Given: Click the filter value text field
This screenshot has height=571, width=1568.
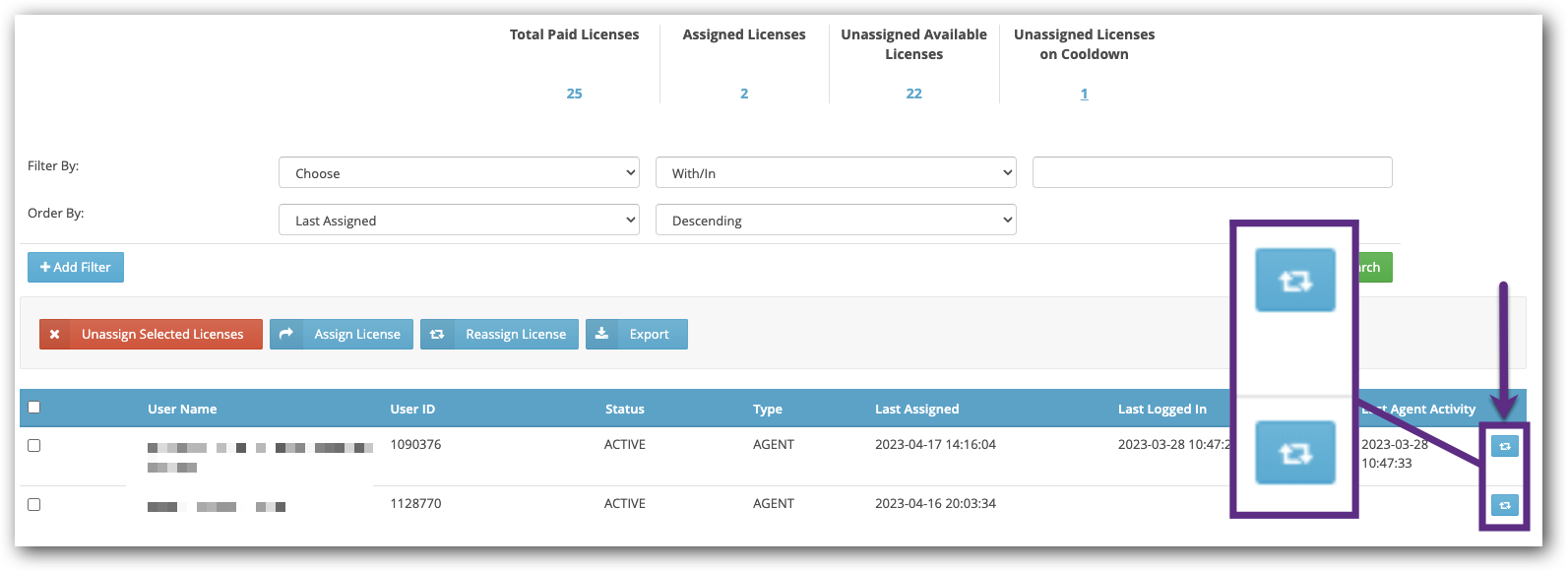Looking at the screenshot, I should coord(1212,172).
